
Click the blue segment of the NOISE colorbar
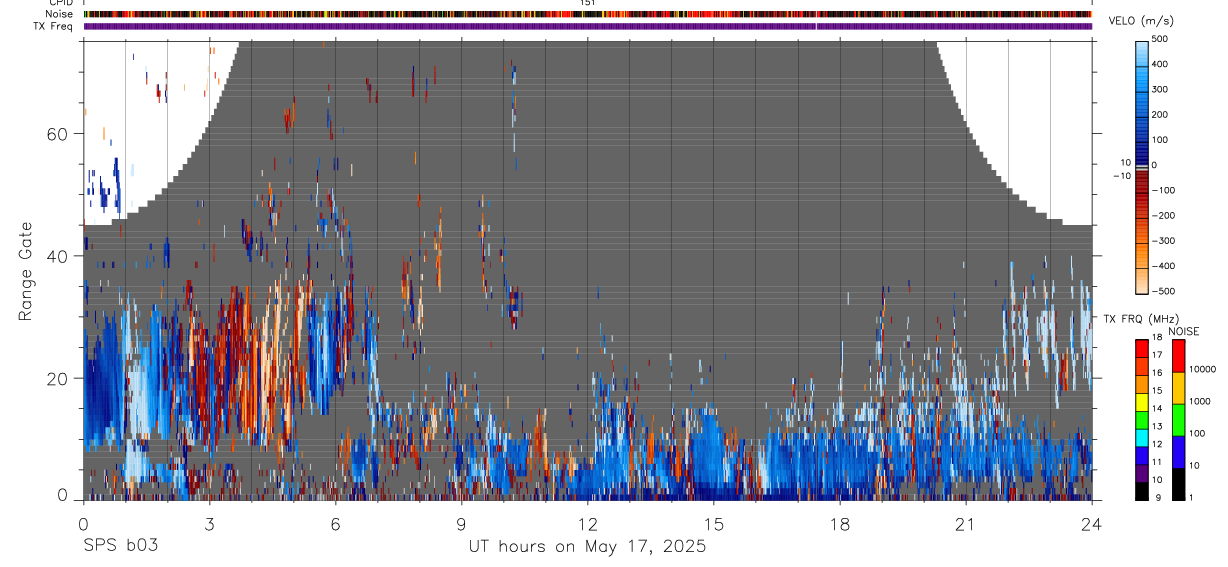(x=1178, y=451)
